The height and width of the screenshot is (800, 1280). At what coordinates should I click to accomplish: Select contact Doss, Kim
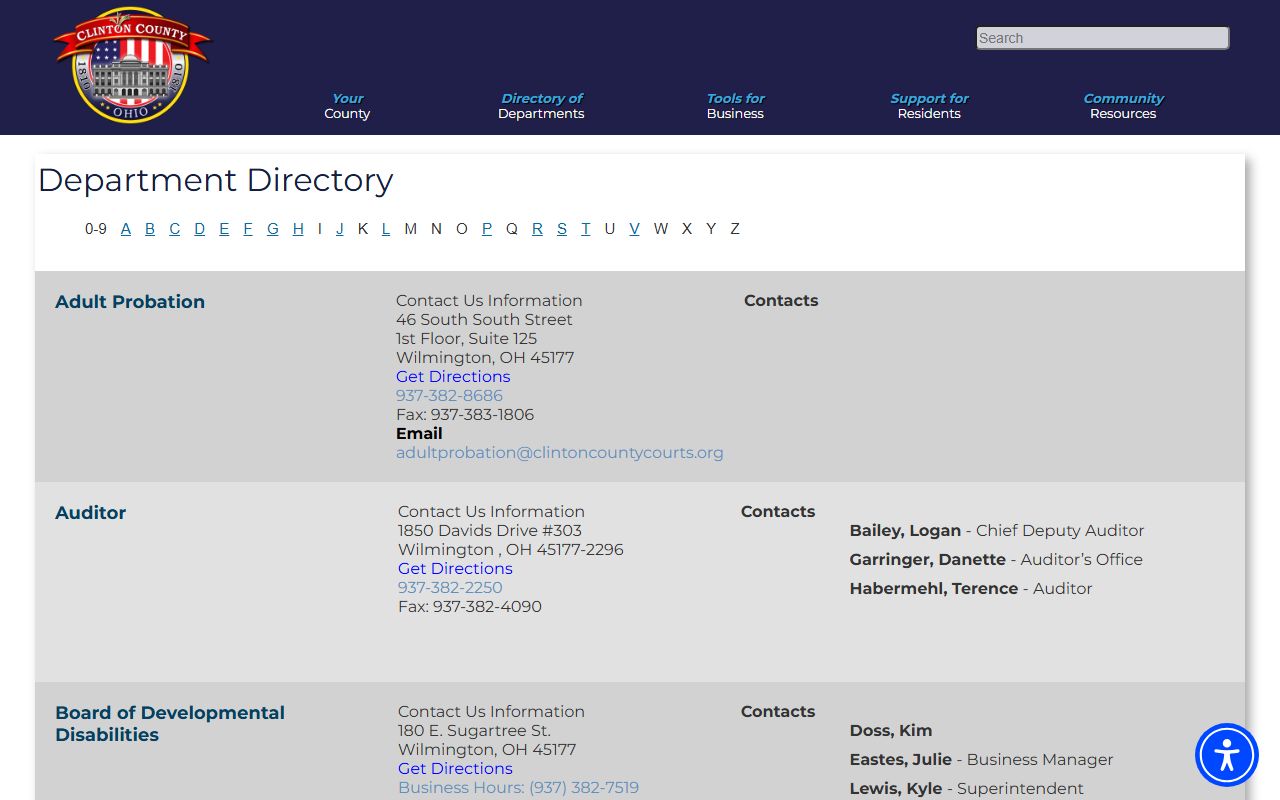(891, 731)
